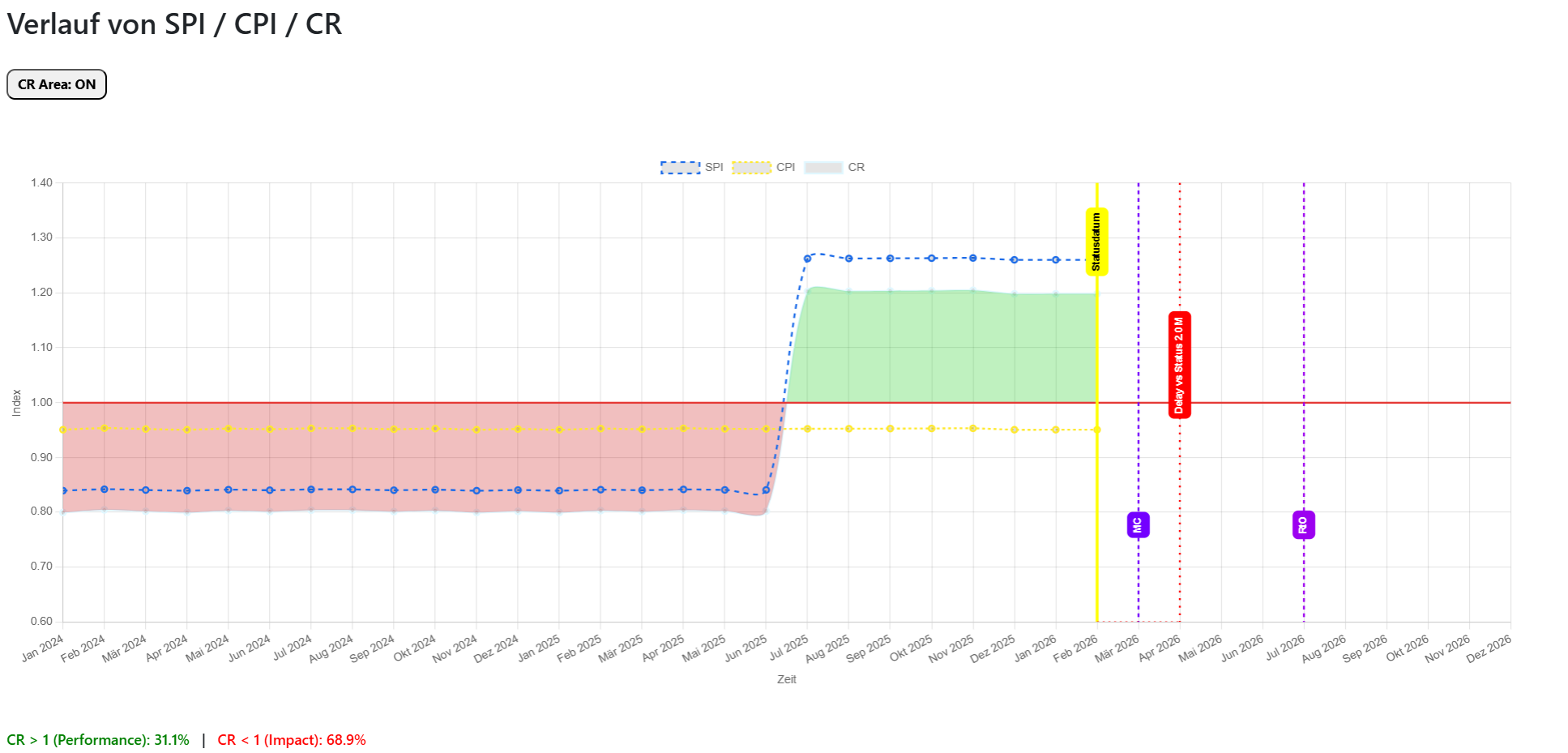Toggle the CR Area: ON button
1568x753 pixels.
57,84
